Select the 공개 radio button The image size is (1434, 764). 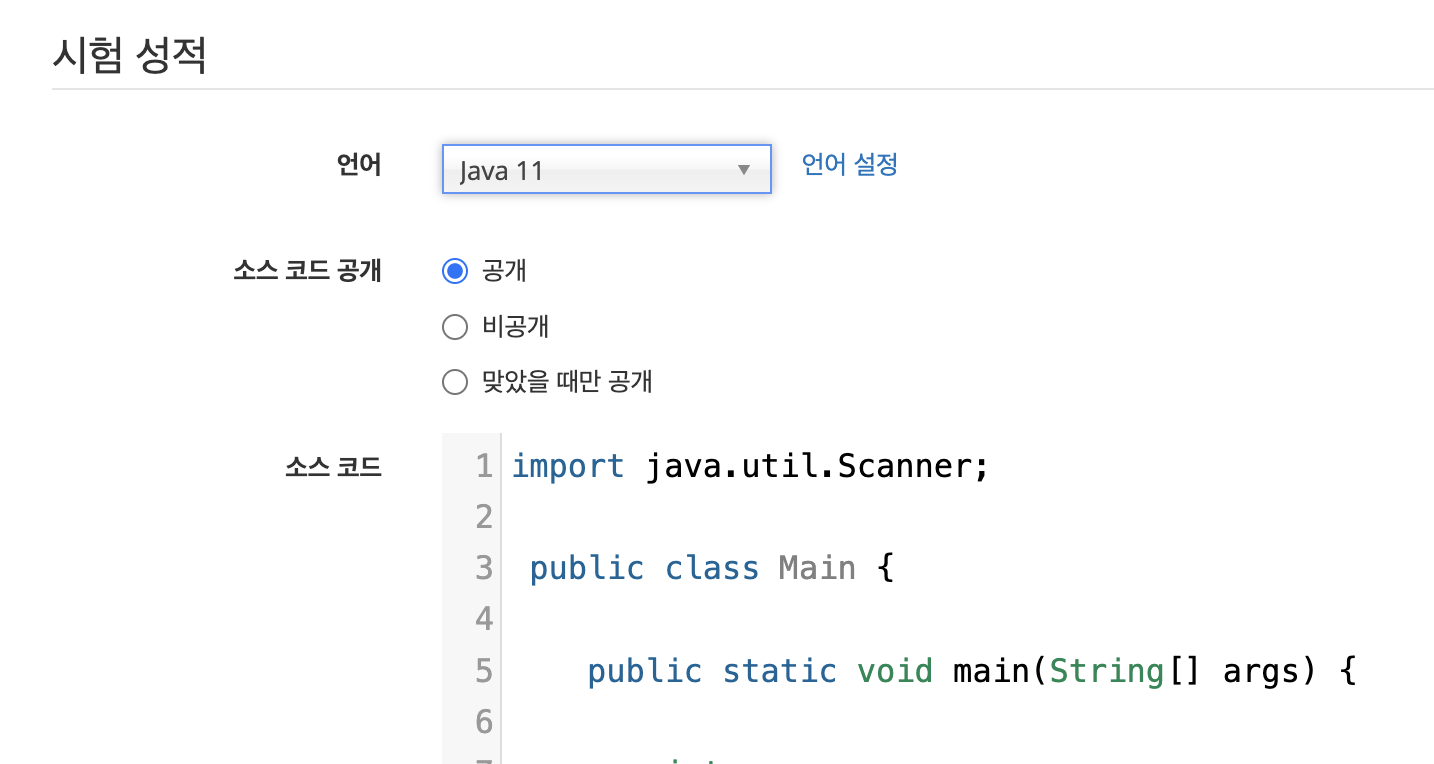pyautogui.click(x=455, y=271)
